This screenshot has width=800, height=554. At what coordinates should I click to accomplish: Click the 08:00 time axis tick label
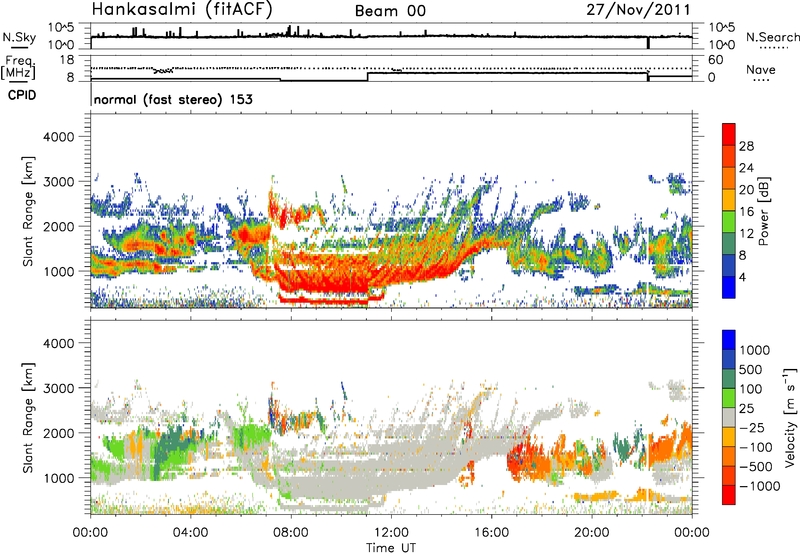point(290,533)
